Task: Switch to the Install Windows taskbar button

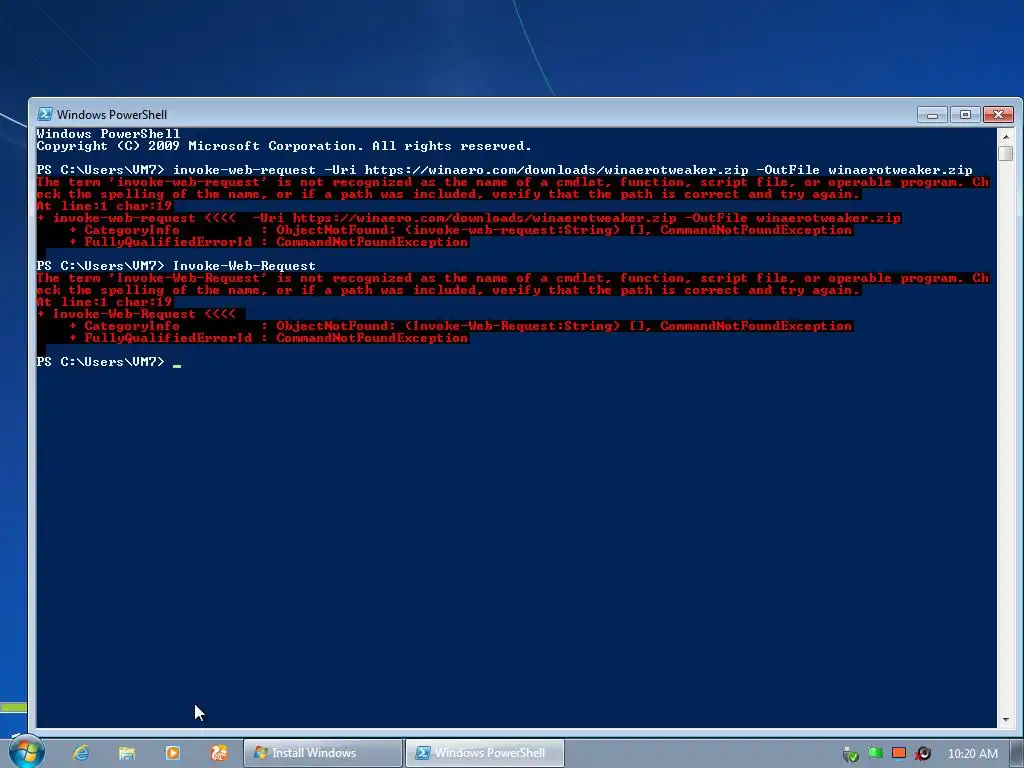Action: tap(323, 753)
